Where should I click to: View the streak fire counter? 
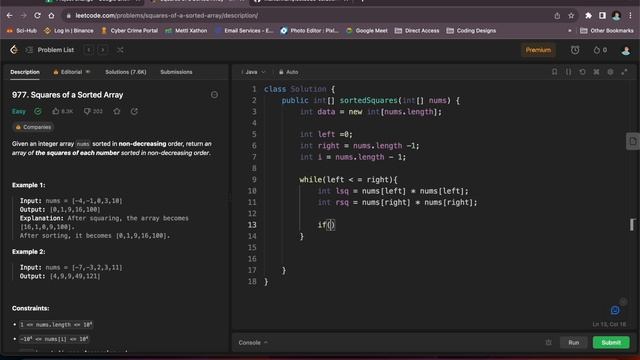click(x=600, y=50)
